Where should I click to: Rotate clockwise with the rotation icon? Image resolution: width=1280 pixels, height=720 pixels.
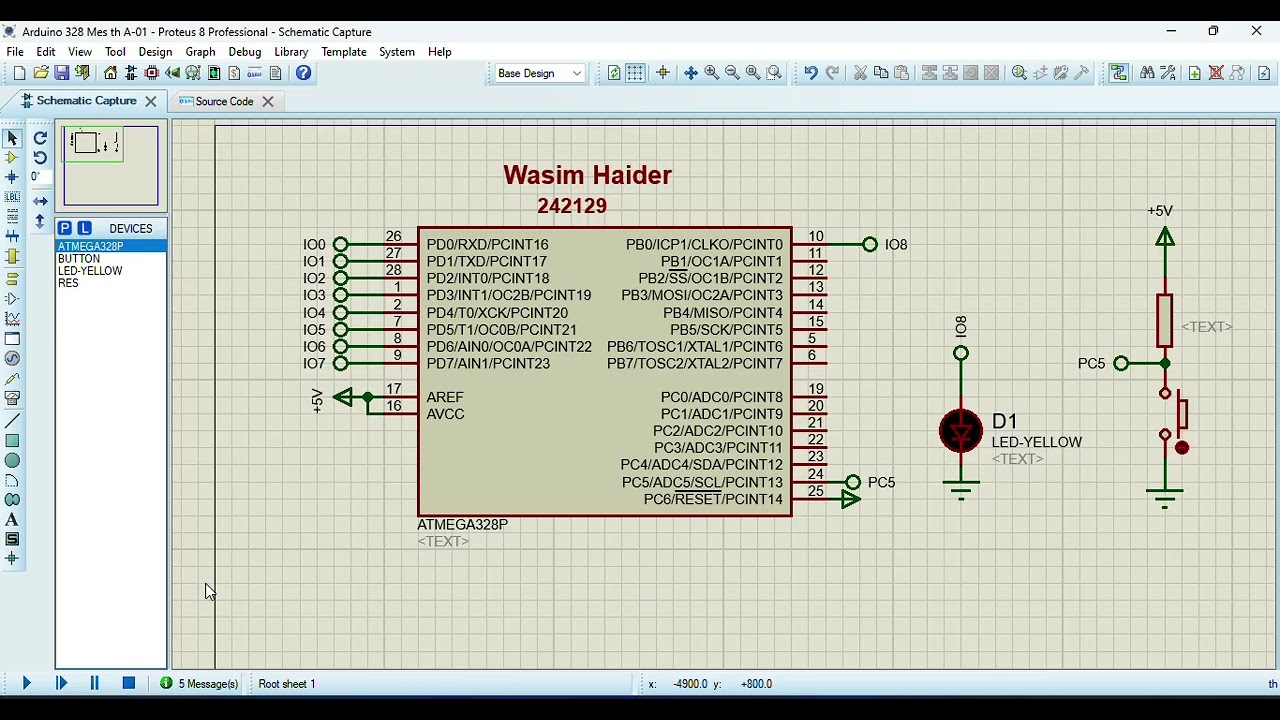click(40, 138)
